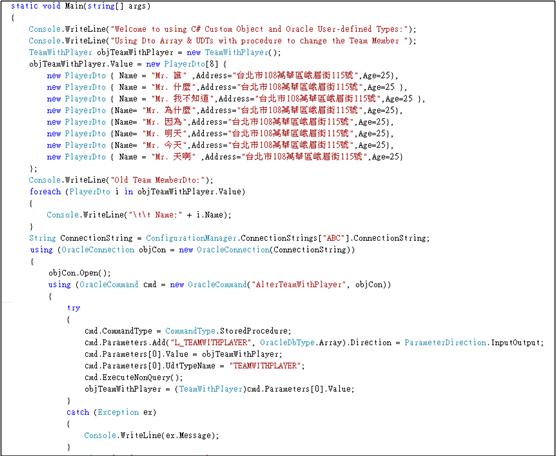
Task: Click the 'foreach' keyword
Action: click(45, 192)
